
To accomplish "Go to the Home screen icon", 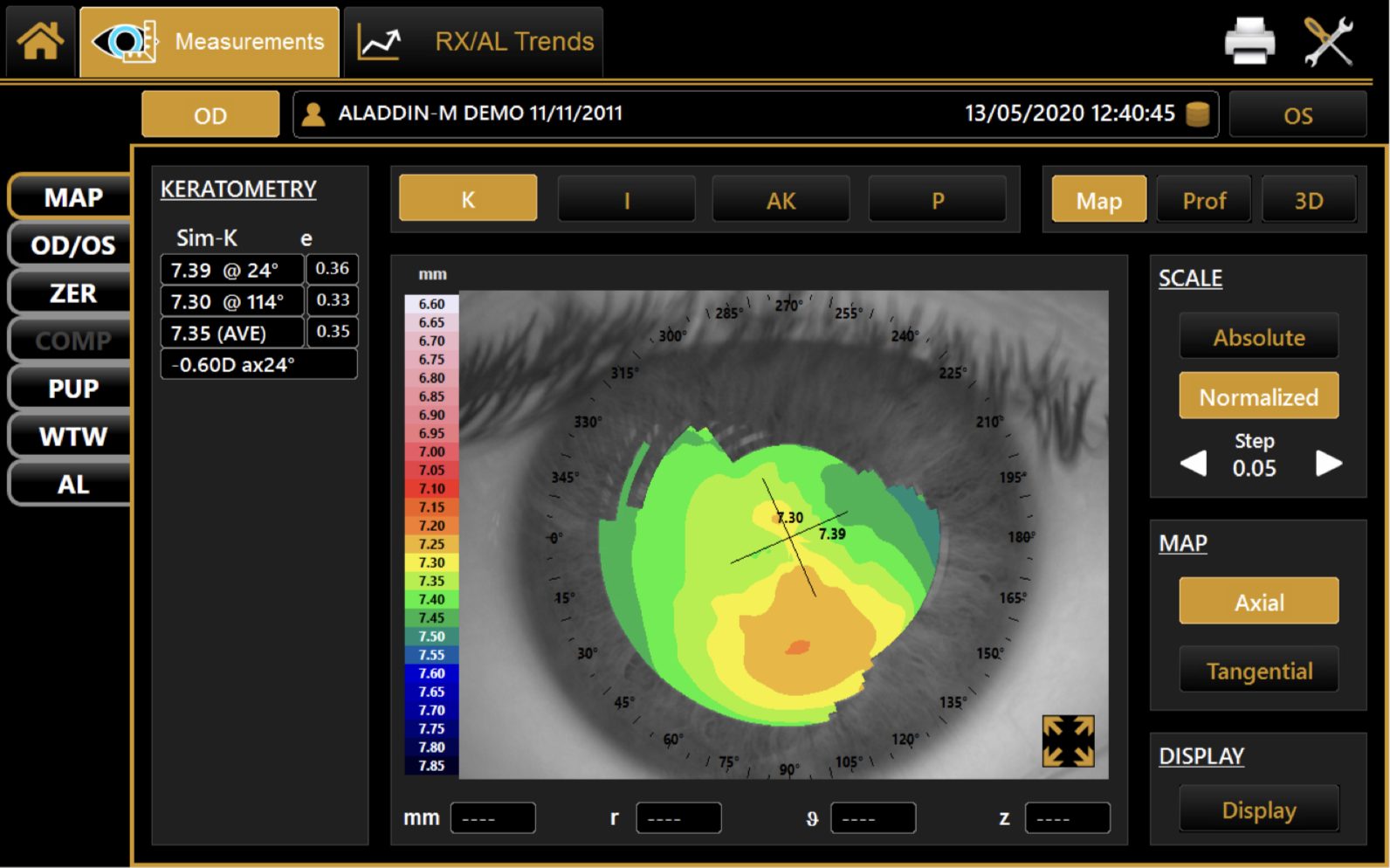I will pyautogui.click(x=40, y=41).
